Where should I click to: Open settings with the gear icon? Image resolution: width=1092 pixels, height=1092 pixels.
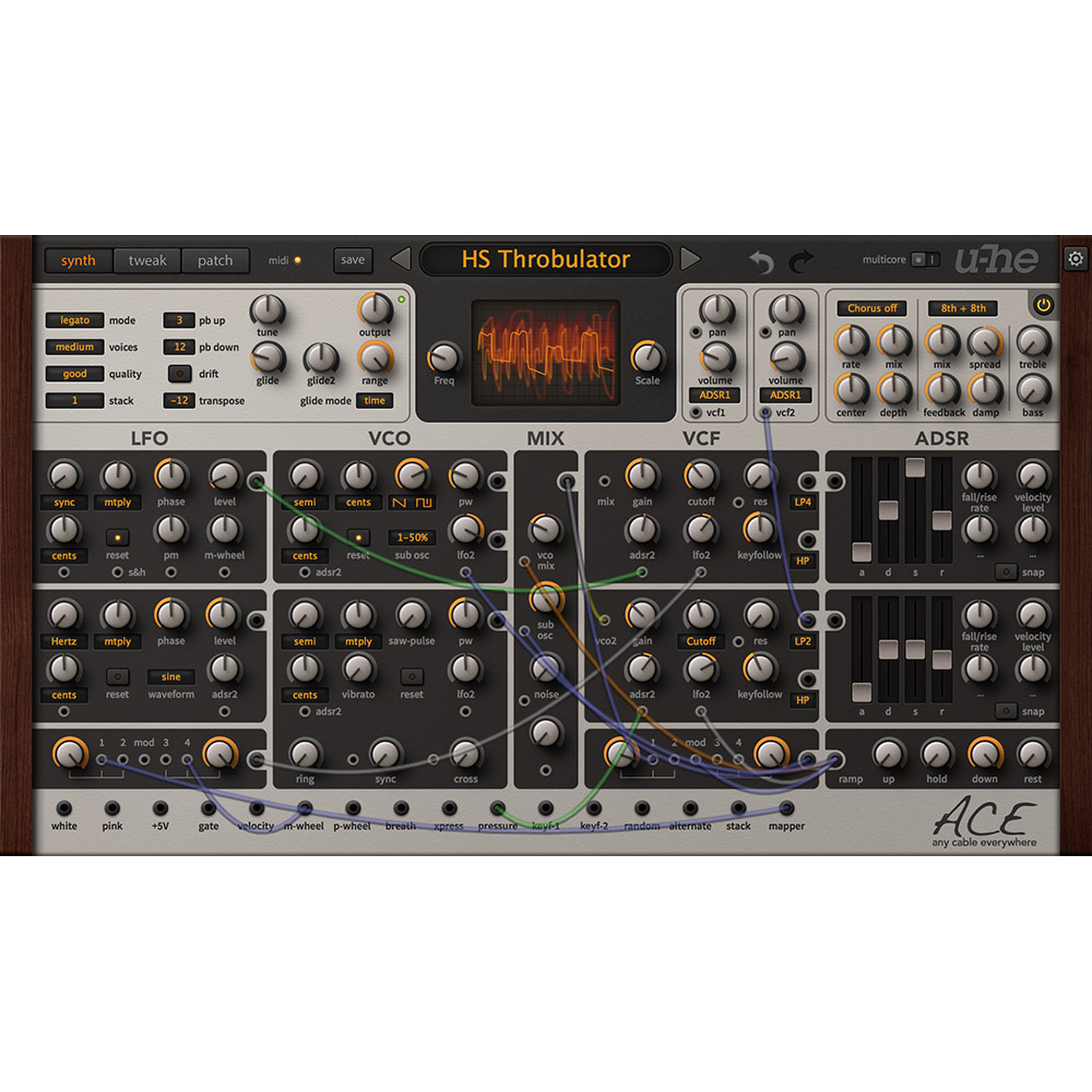(1075, 260)
